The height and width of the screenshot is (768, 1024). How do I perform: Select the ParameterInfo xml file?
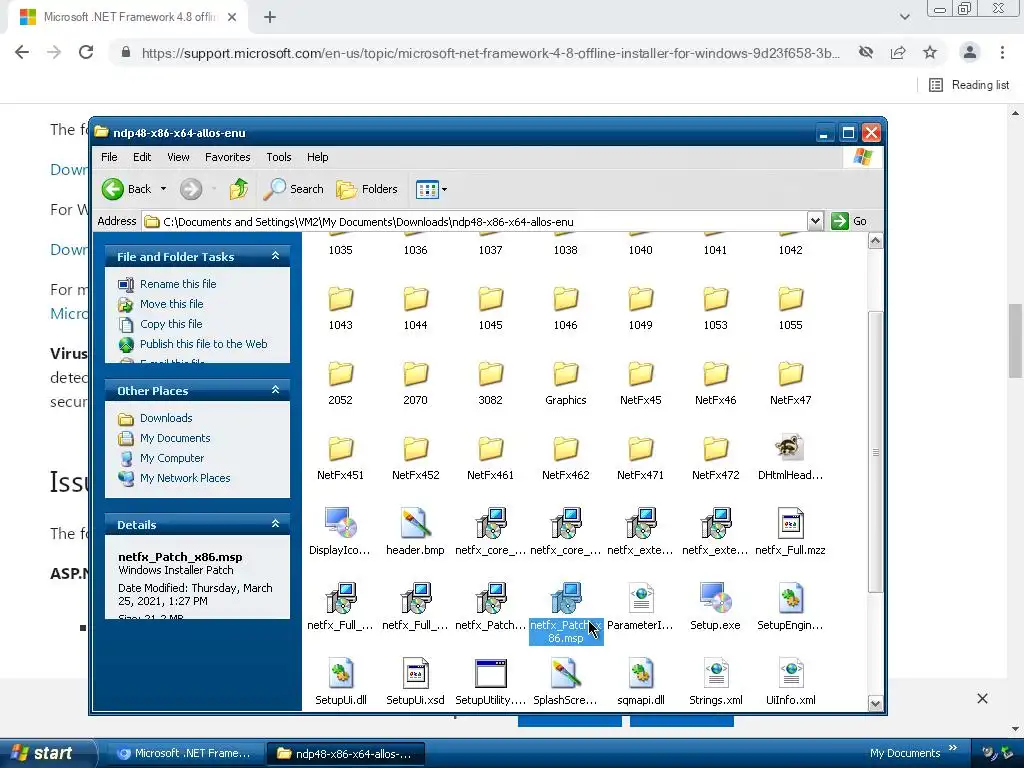pyautogui.click(x=641, y=598)
